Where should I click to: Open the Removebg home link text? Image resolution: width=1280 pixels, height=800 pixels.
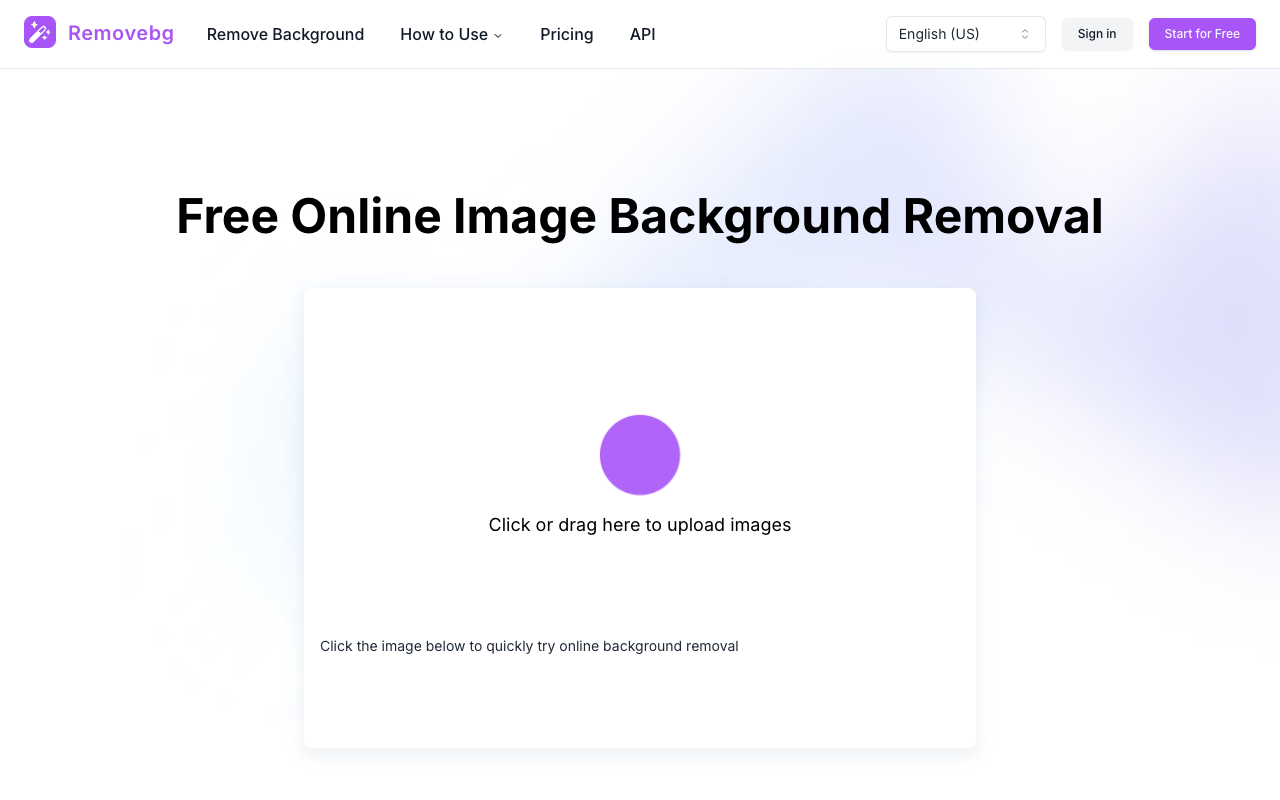[121, 34]
